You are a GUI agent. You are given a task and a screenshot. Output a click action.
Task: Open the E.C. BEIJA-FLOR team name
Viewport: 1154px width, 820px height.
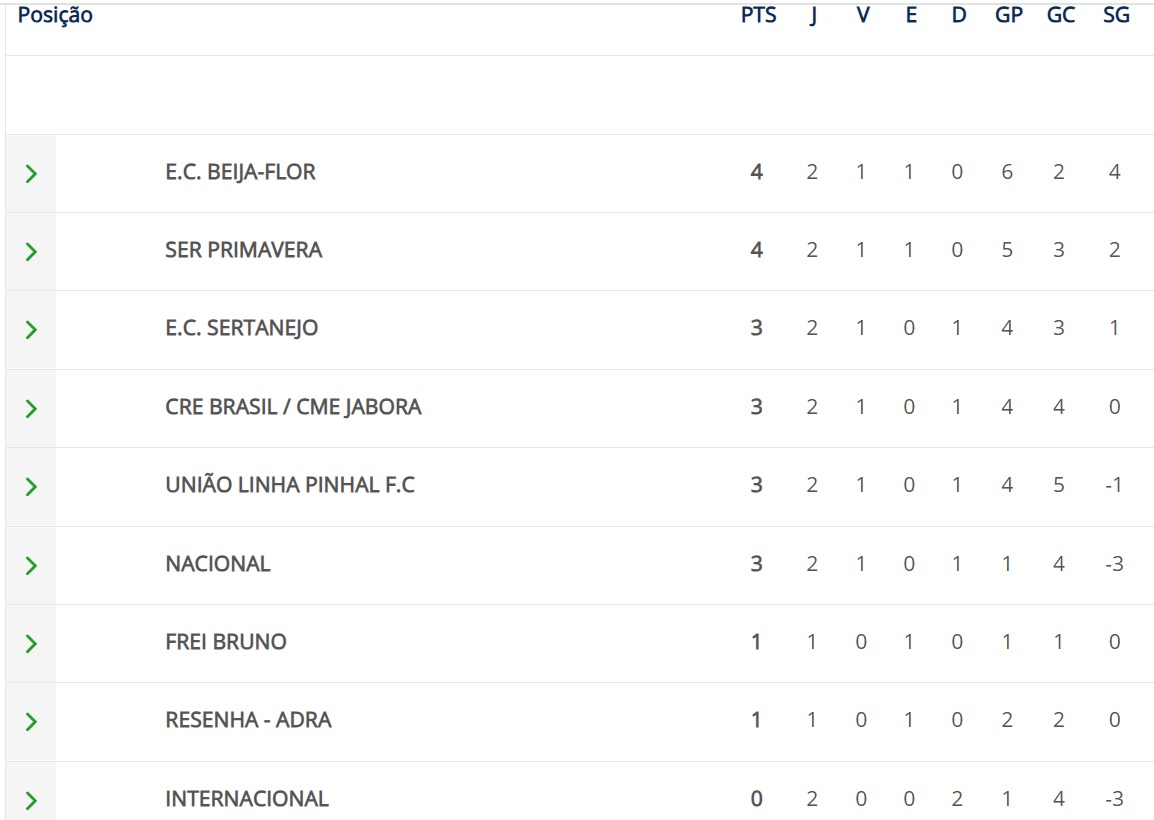(241, 172)
